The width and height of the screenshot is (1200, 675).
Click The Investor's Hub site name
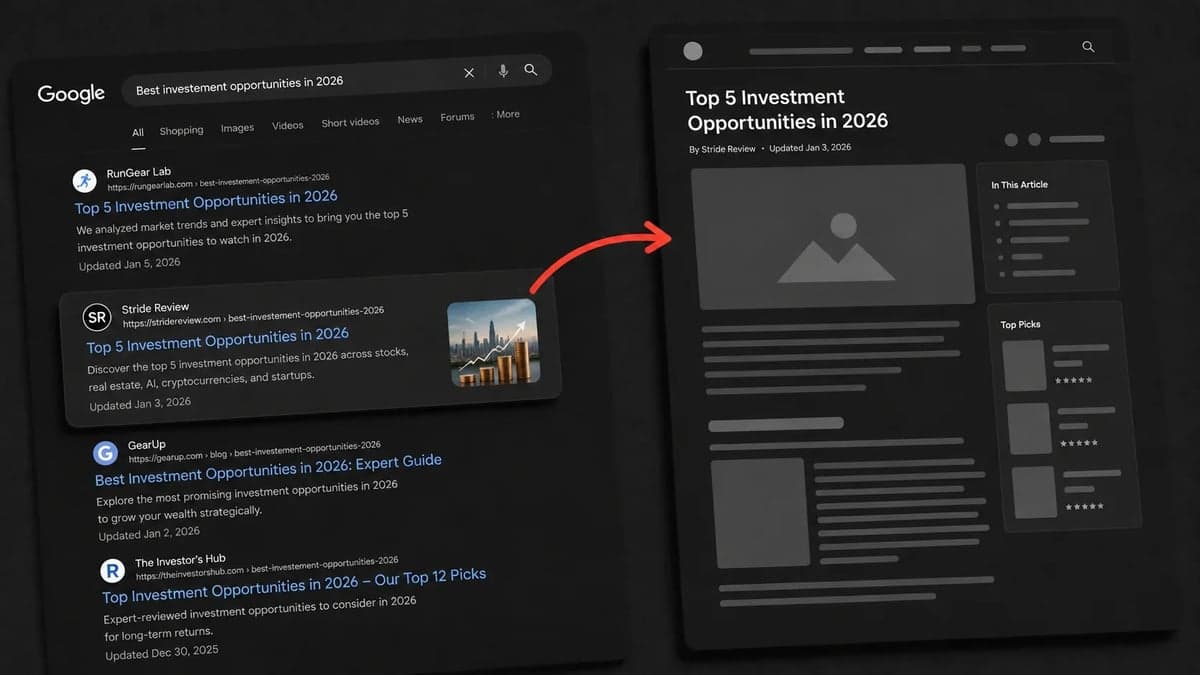(180, 562)
